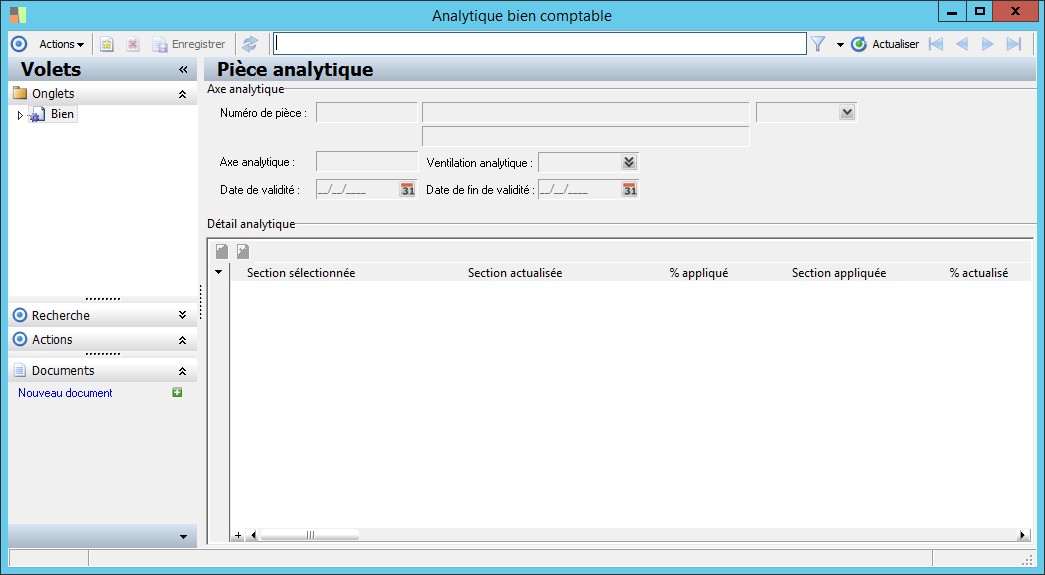The image size is (1045, 575).
Task: Expand the Recherche section
Action: pyautogui.click(x=182, y=315)
